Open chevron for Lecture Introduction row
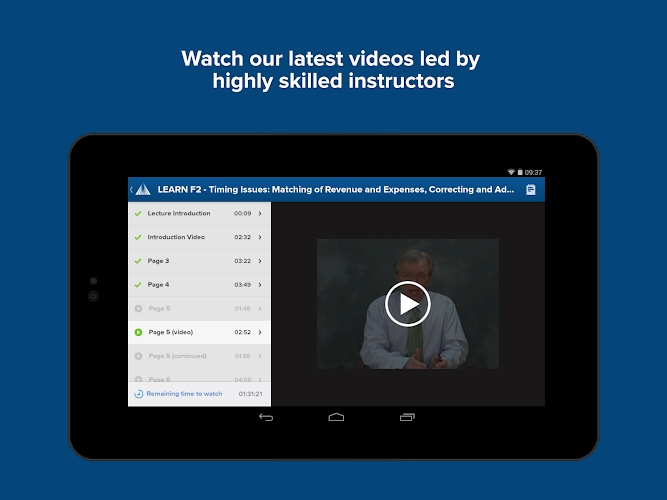This screenshot has width=667, height=500. pyautogui.click(x=260, y=214)
